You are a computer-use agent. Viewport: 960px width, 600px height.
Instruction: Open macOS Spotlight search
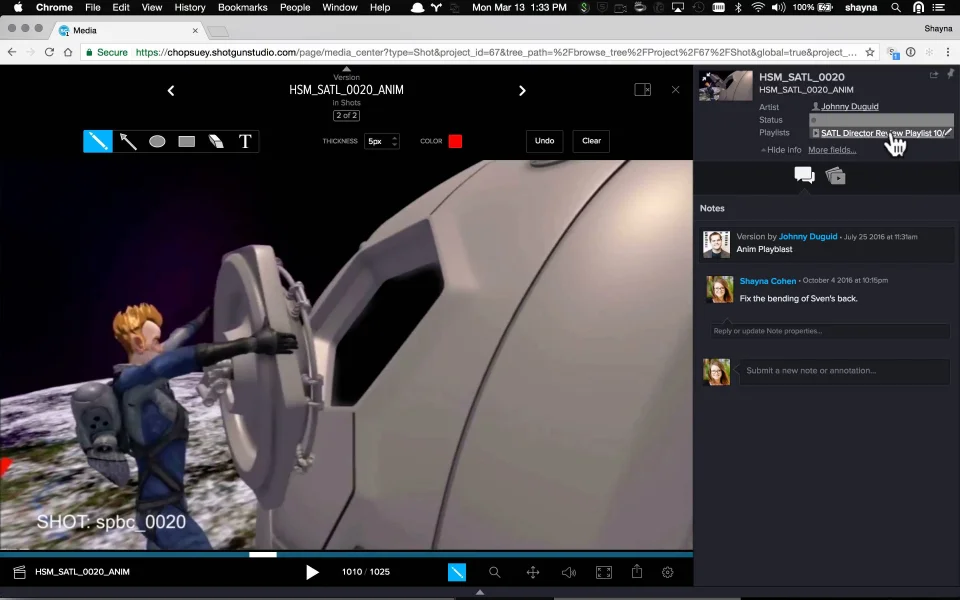point(896,7)
